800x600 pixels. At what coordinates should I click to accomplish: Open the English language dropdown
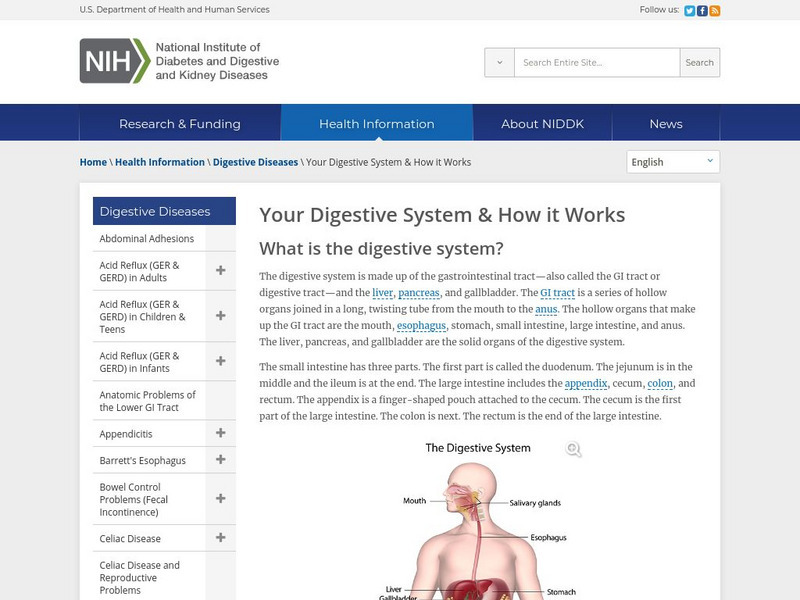(x=671, y=161)
